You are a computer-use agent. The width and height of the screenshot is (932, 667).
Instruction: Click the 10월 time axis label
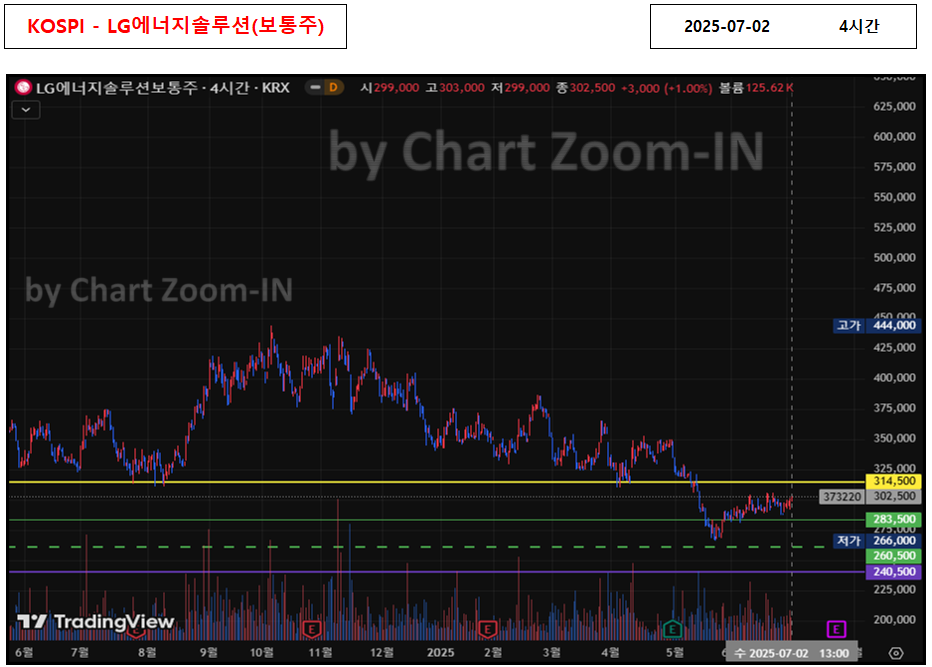tap(262, 653)
